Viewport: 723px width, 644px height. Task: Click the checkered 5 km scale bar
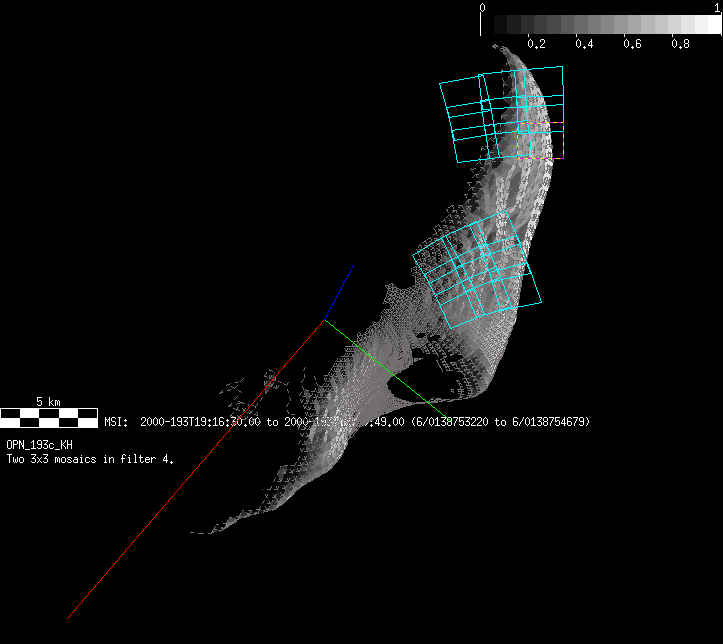[49, 418]
